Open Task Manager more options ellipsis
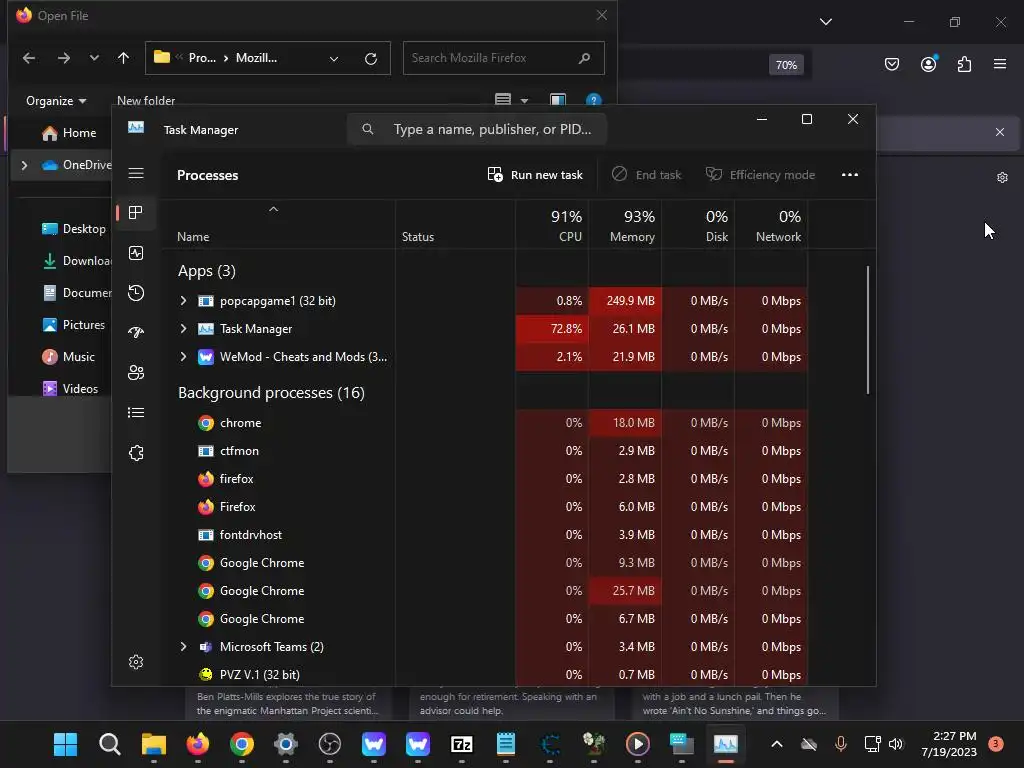 [850, 174]
